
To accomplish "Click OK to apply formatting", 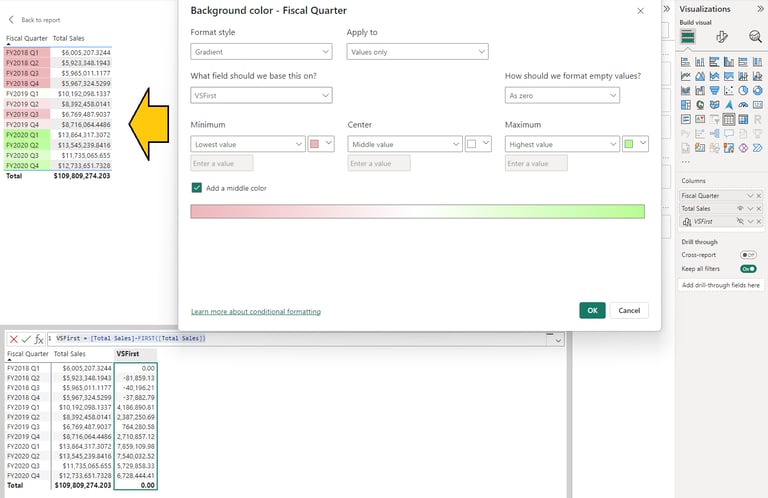I will 592,310.
